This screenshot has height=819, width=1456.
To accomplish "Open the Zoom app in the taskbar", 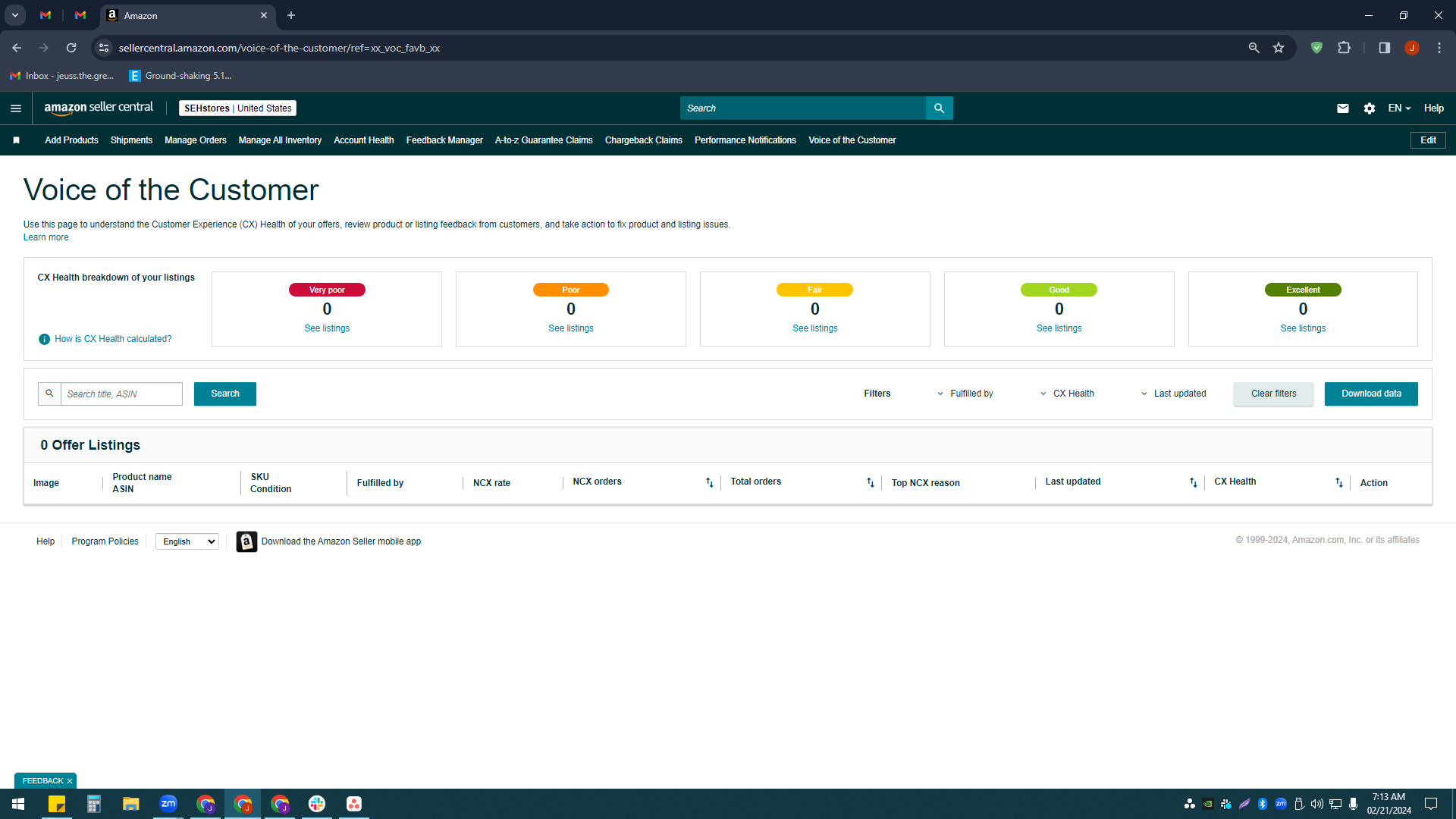I will coord(168,804).
